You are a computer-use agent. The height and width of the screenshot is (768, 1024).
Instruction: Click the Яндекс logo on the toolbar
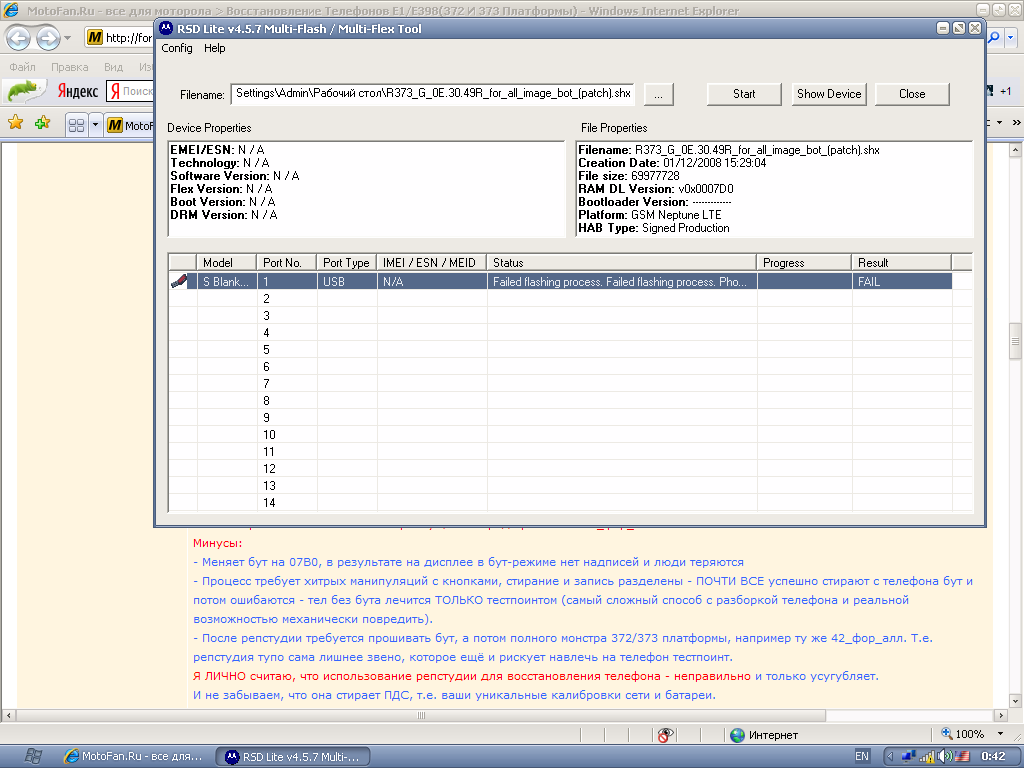pyautogui.click(x=78, y=91)
